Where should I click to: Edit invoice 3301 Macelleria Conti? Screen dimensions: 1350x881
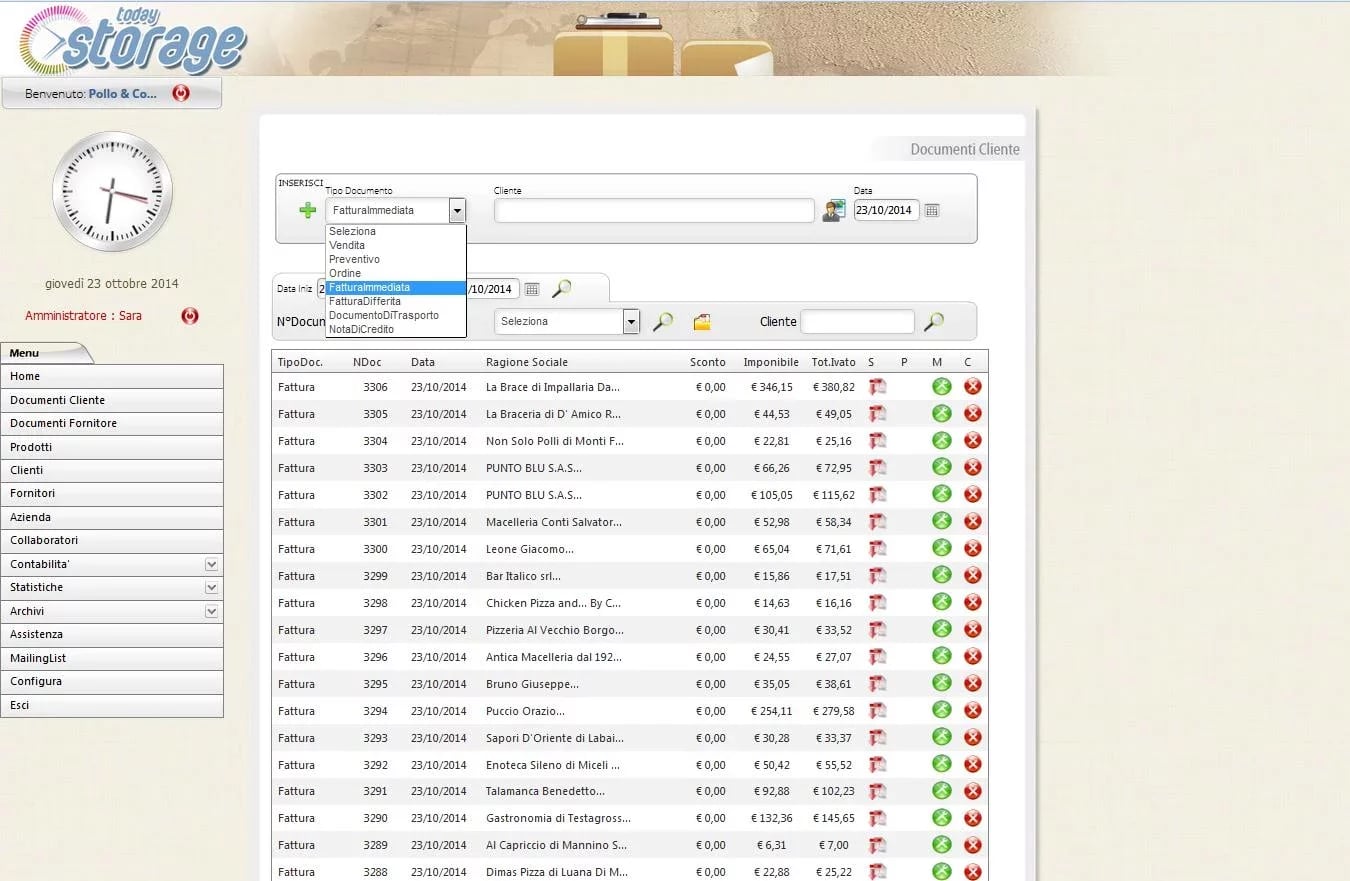941,521
